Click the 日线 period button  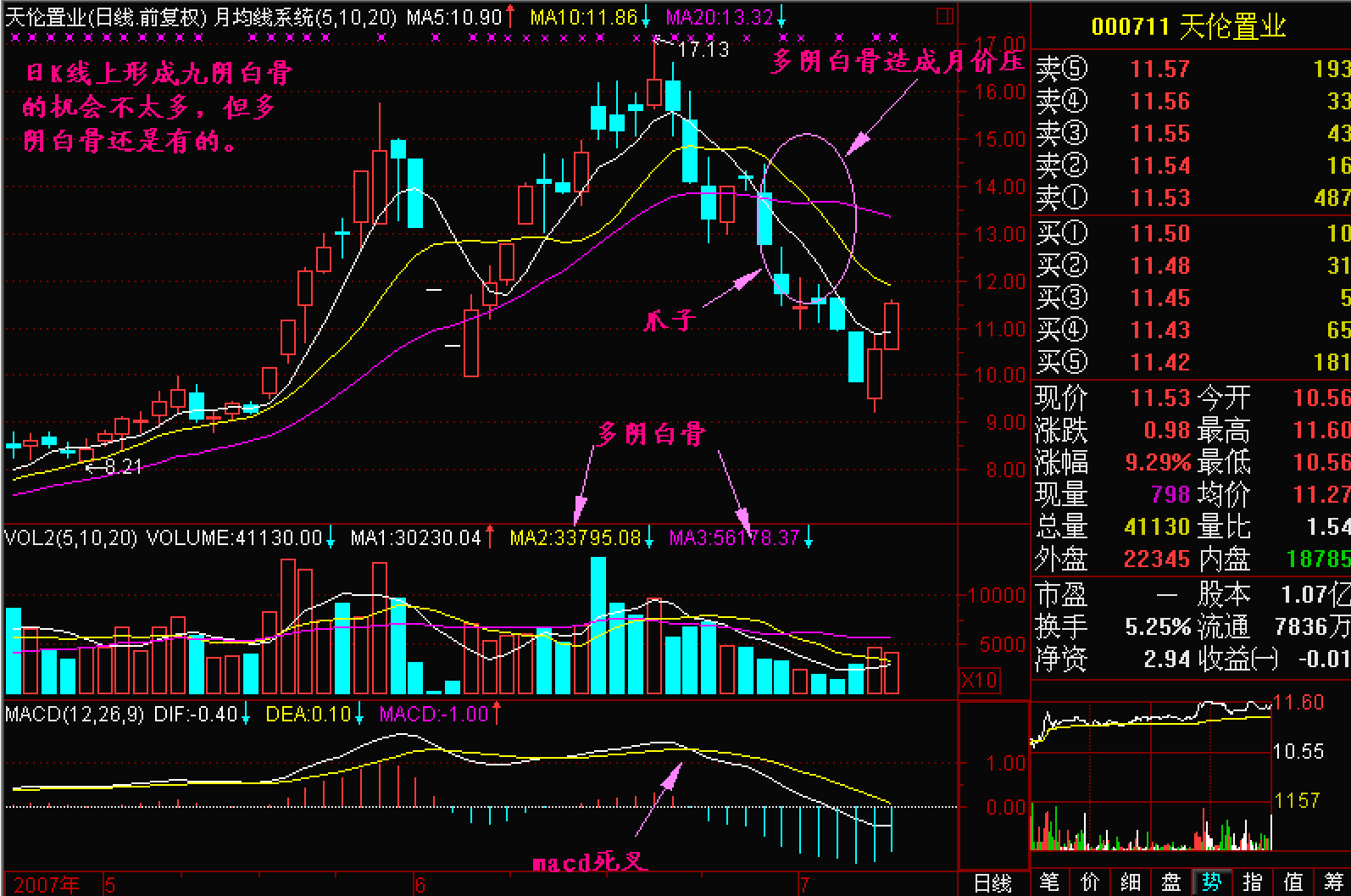[x=992, y=883]
